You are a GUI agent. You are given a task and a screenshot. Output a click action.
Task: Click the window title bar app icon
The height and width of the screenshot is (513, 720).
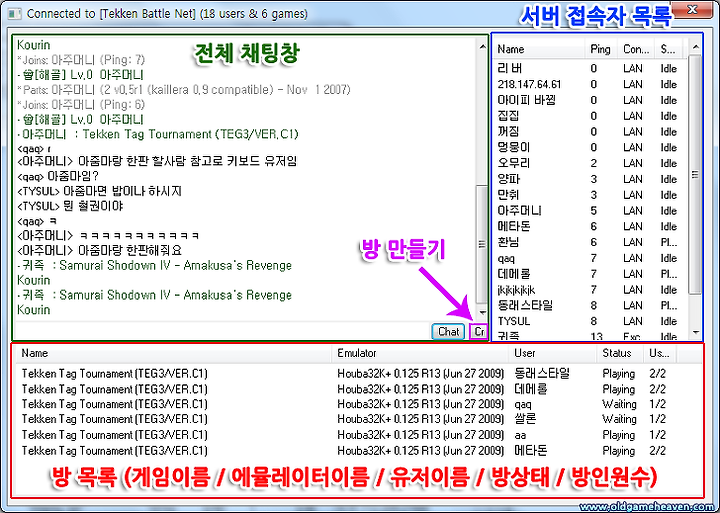[15, 14]
